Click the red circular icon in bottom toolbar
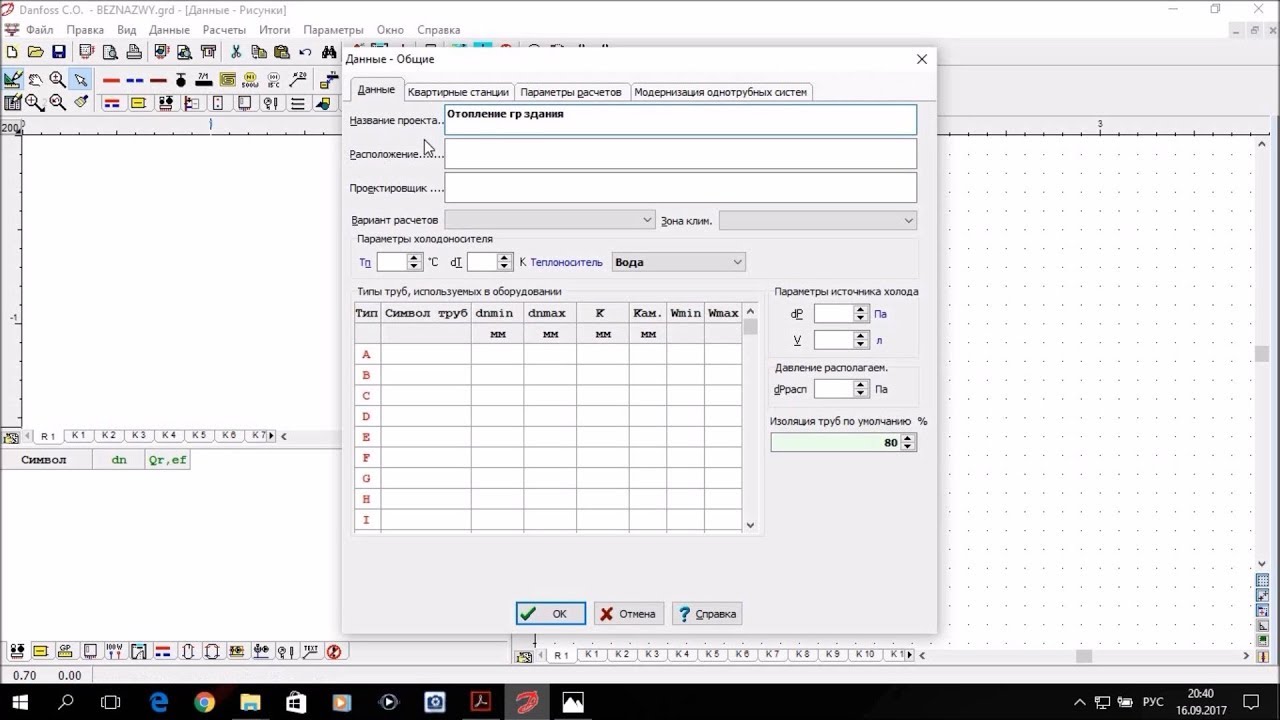Screen dimensions: 1280x720 pos(334,651)
